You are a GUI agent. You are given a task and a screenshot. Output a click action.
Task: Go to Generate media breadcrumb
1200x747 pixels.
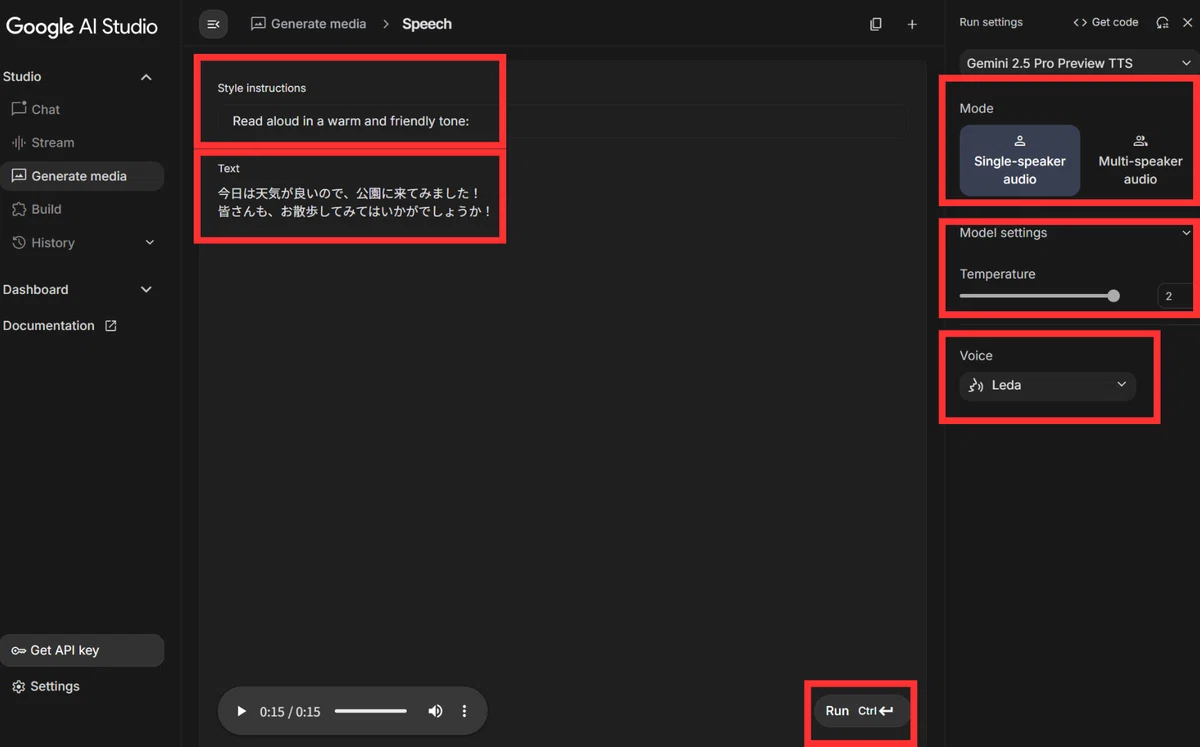click(x=318, y=24)
